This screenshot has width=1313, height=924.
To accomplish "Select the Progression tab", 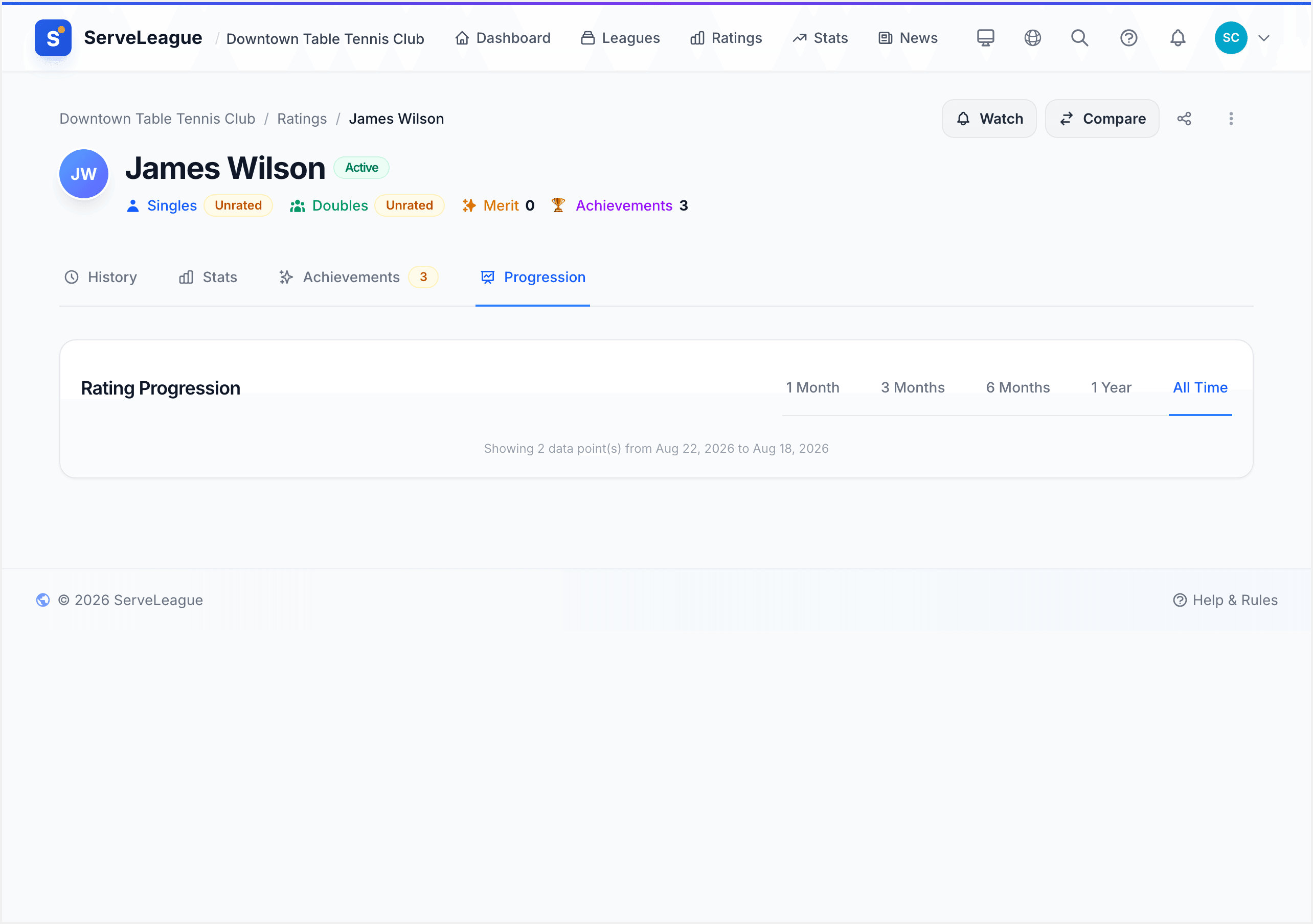I will (533, 278).
